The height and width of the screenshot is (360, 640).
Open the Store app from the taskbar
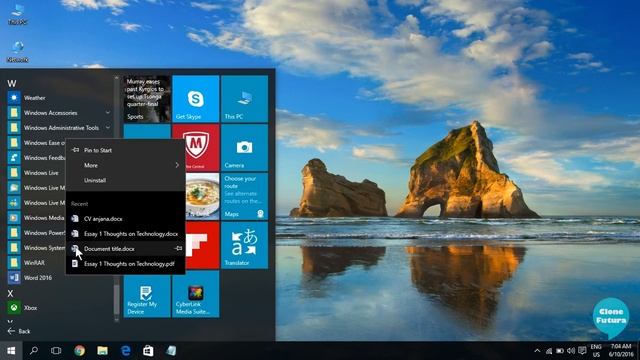point(148,351)
